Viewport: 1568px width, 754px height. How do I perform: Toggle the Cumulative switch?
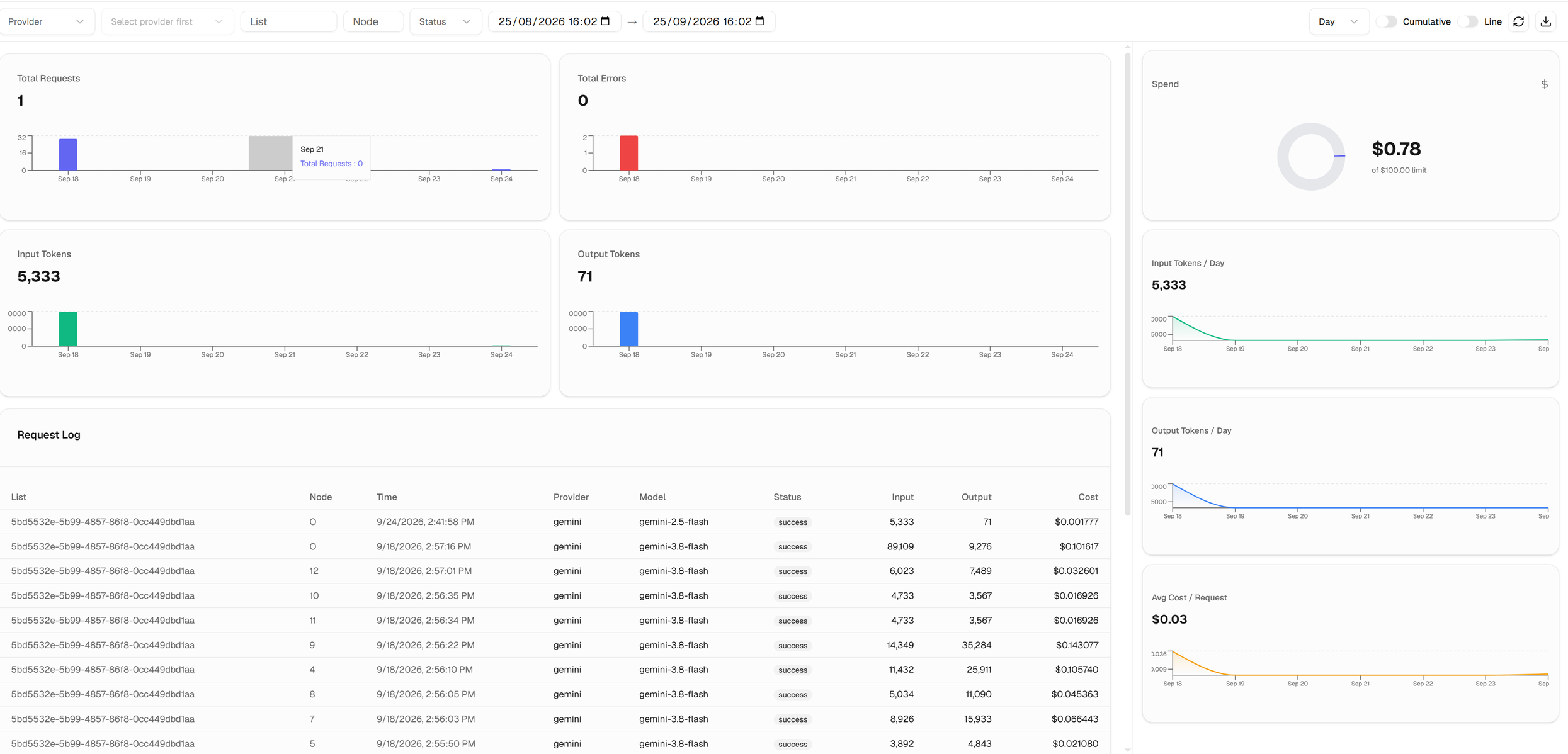click(x=1386, y=21)
